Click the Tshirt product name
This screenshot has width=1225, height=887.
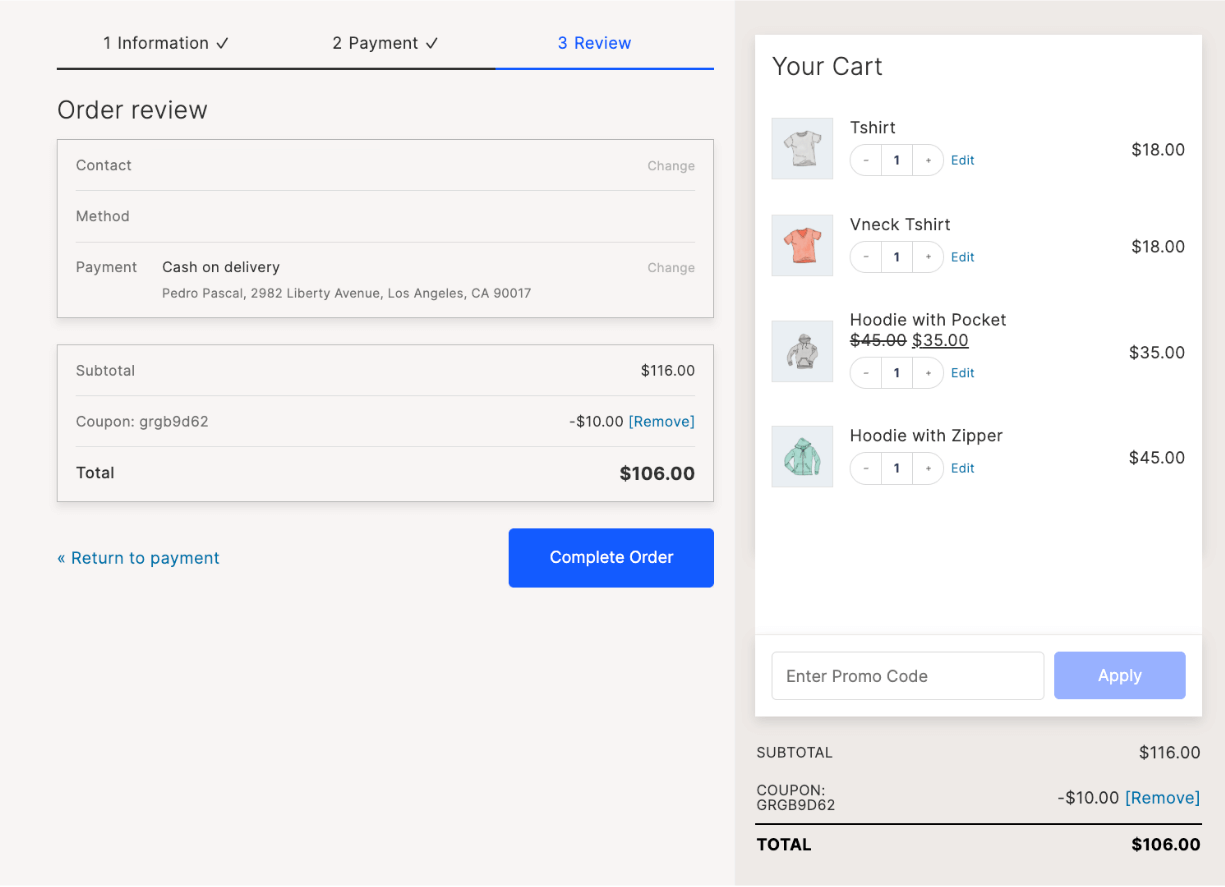[x=873, y=128]
